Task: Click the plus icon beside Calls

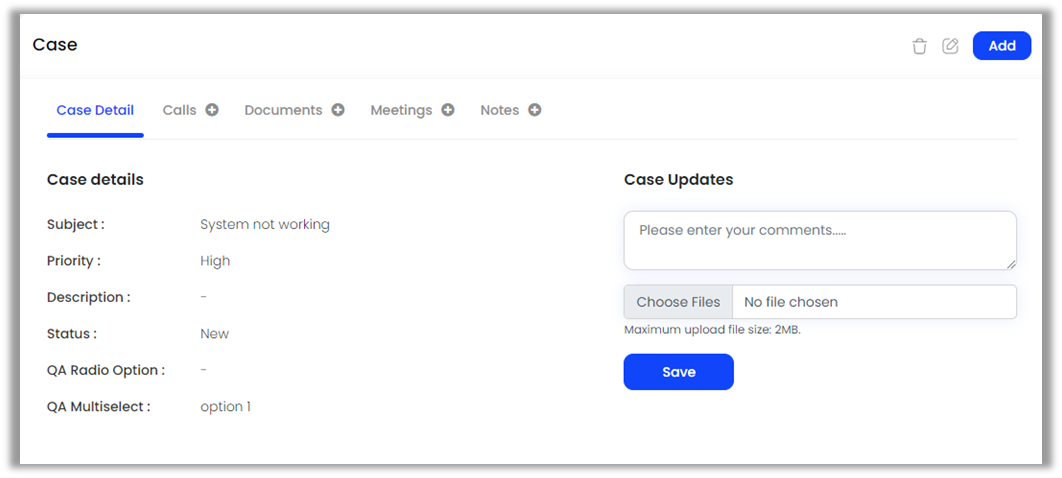Action: [212, 110]
